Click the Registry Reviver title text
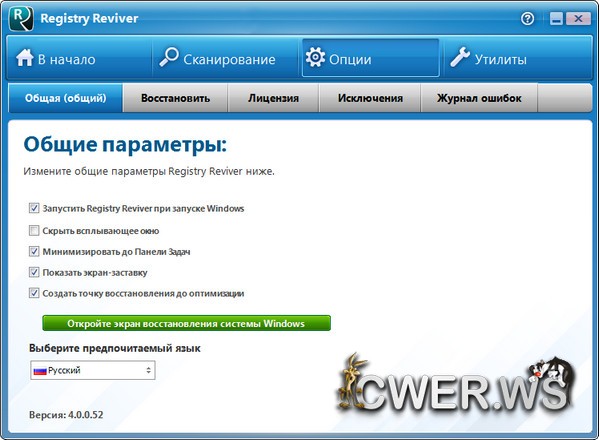Image resolution: width=599 pixels, height=440 pixels. coord(89,18)
